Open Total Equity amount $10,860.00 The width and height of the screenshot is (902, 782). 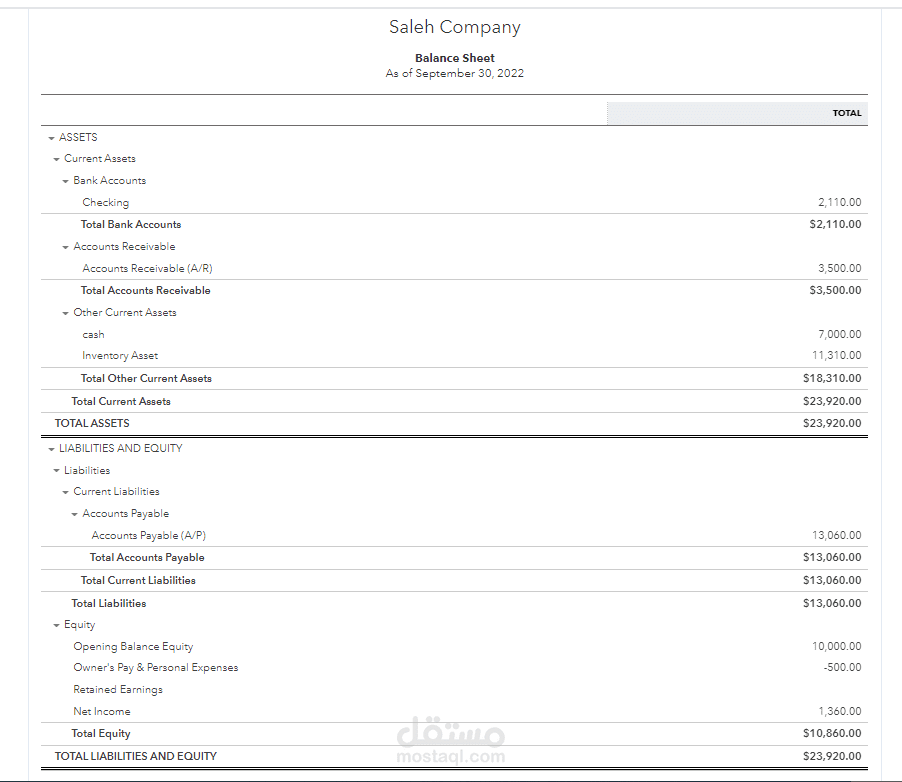[x=832, y=734]
